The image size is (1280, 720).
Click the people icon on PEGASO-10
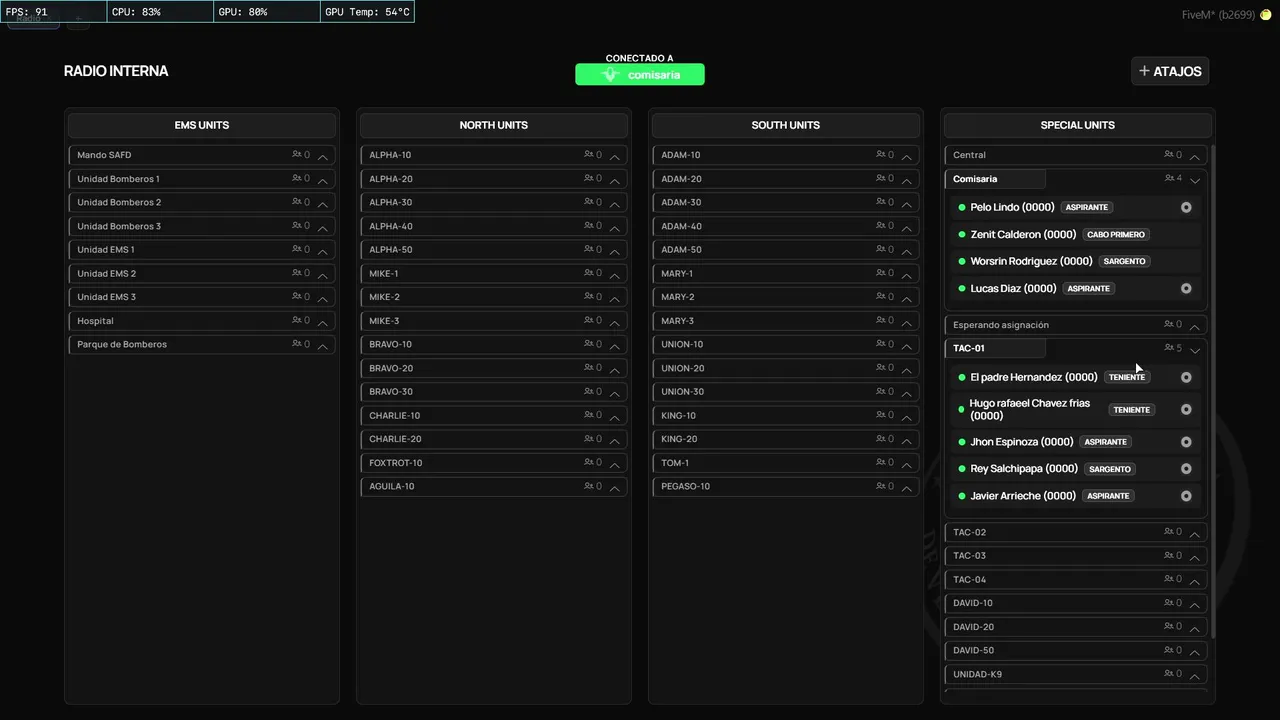(881, 486)
